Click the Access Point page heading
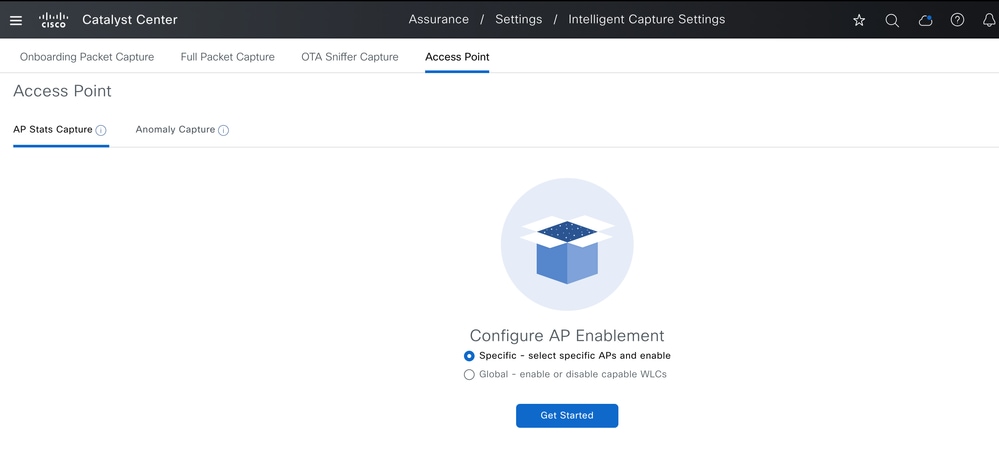 62,91
